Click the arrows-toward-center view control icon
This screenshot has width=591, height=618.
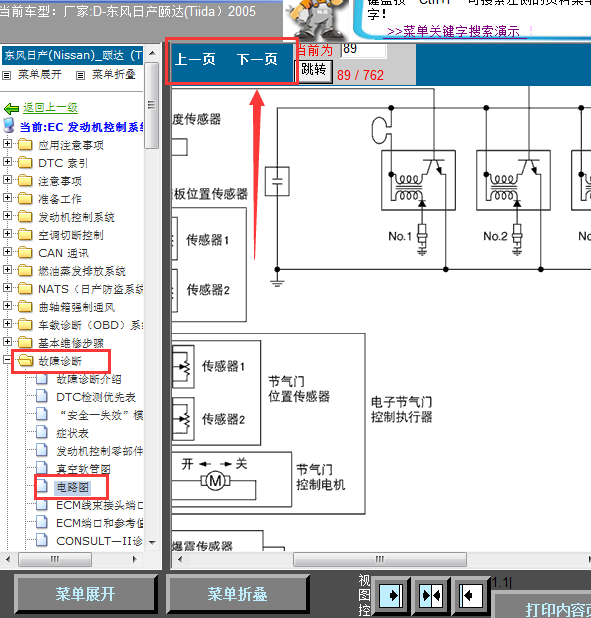click(x=431, y=595)
